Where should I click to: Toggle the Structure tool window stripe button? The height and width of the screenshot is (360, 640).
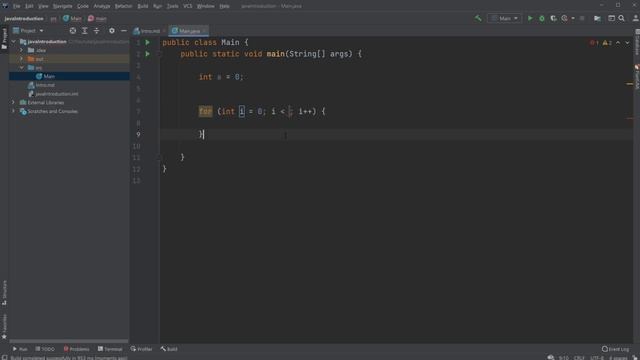(x=4, y=292)
